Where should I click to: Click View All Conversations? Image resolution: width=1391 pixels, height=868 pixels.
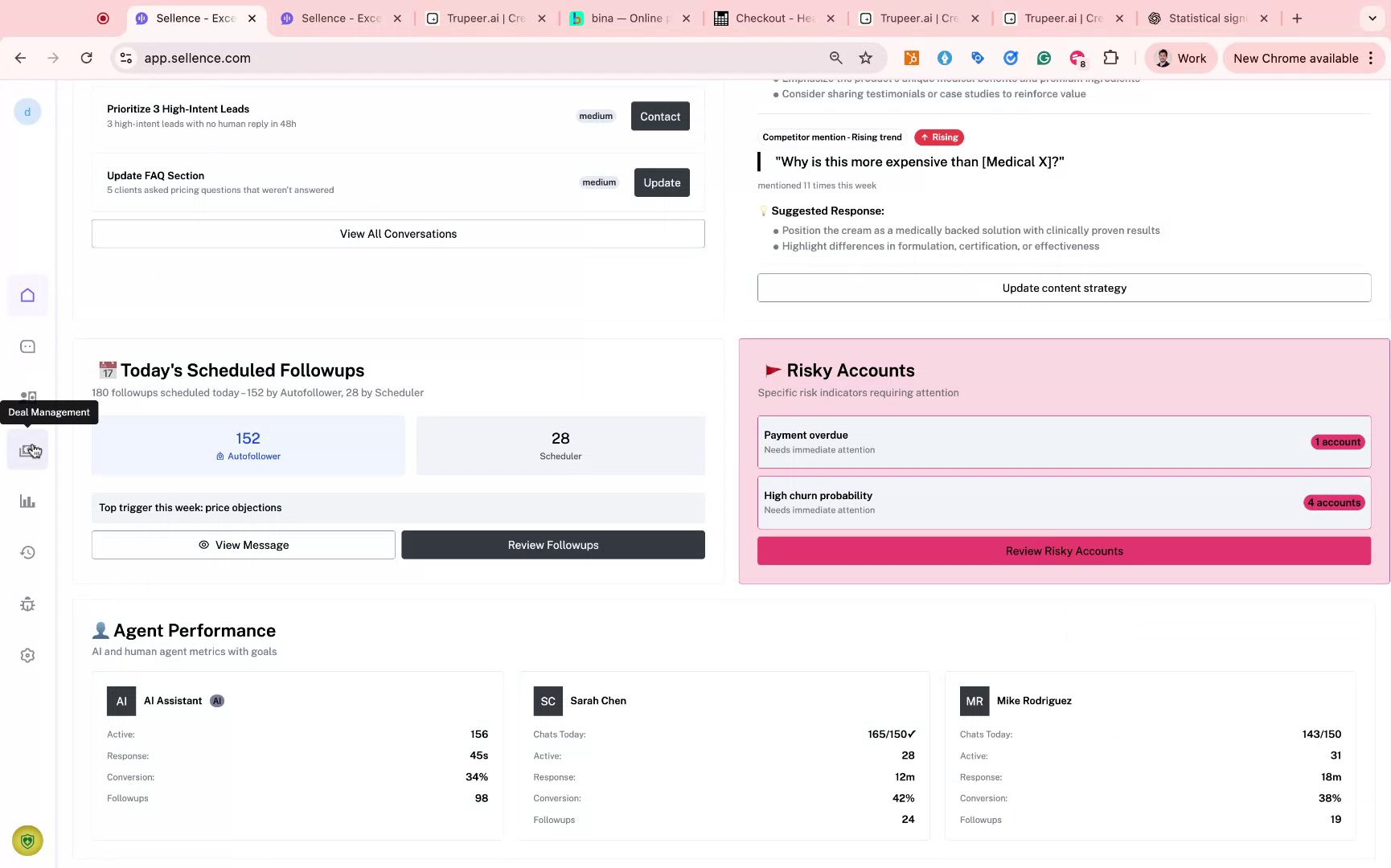398,233
